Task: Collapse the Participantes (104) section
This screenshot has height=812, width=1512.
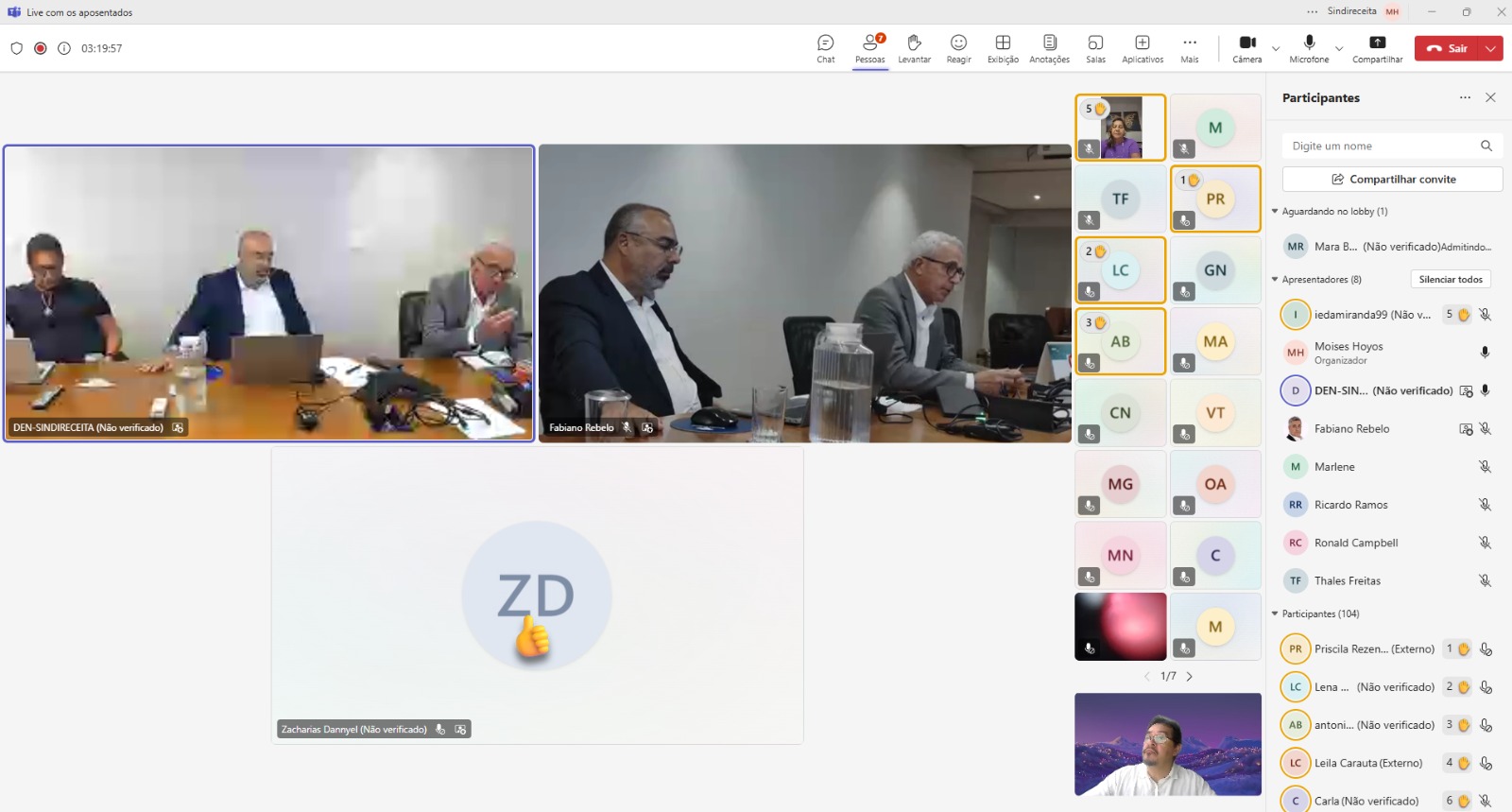Action: [1275, 614]
